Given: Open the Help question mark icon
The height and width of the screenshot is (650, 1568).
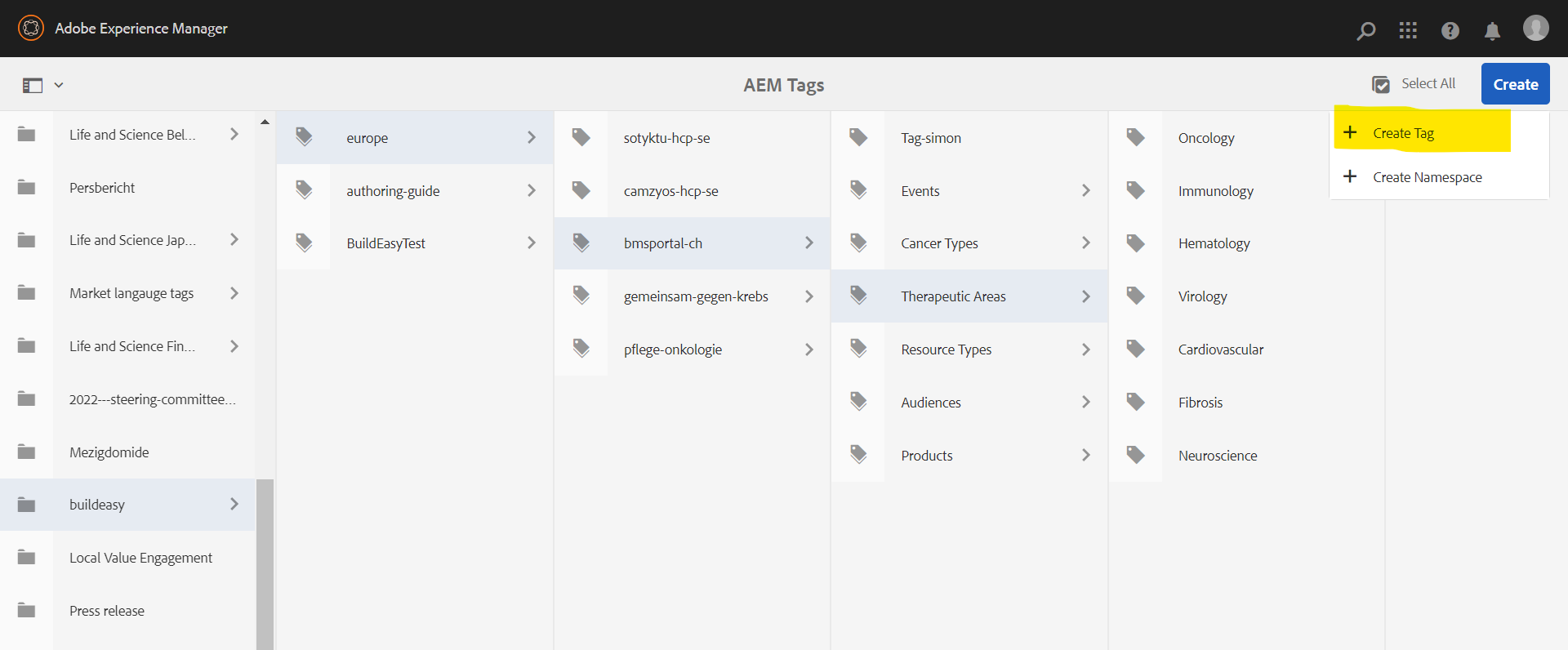Looking at the screenshot, I should point(1450,30).
